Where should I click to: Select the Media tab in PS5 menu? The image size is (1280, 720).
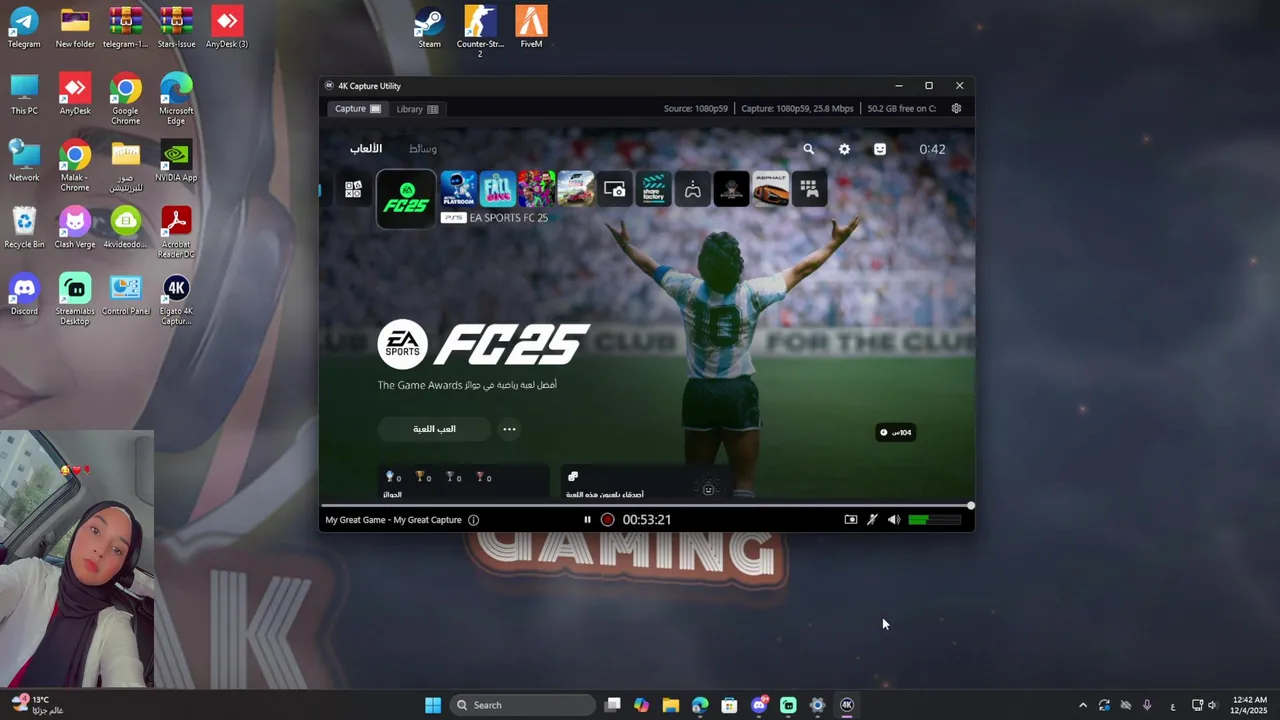[422, 149]
